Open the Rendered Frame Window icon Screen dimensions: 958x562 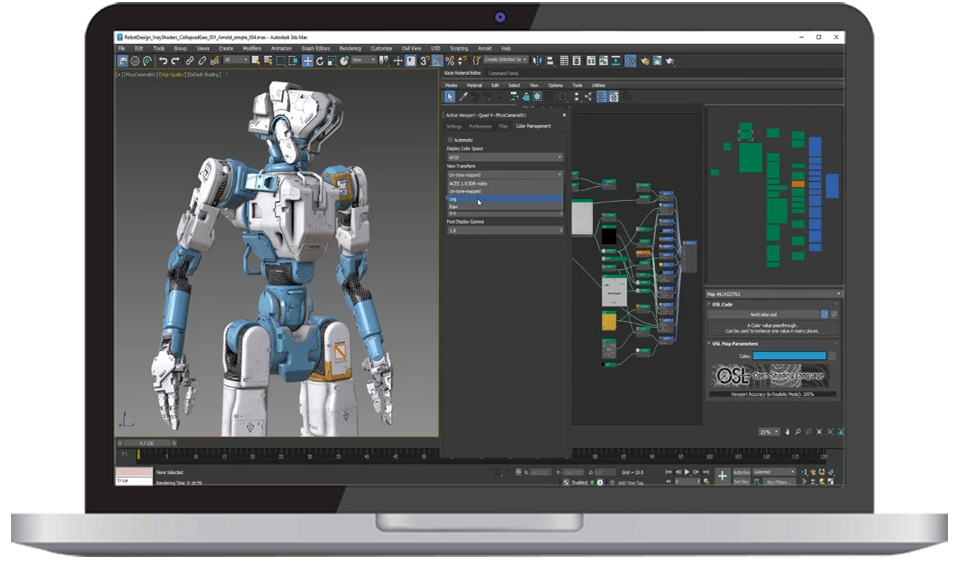tap(657, 61)
